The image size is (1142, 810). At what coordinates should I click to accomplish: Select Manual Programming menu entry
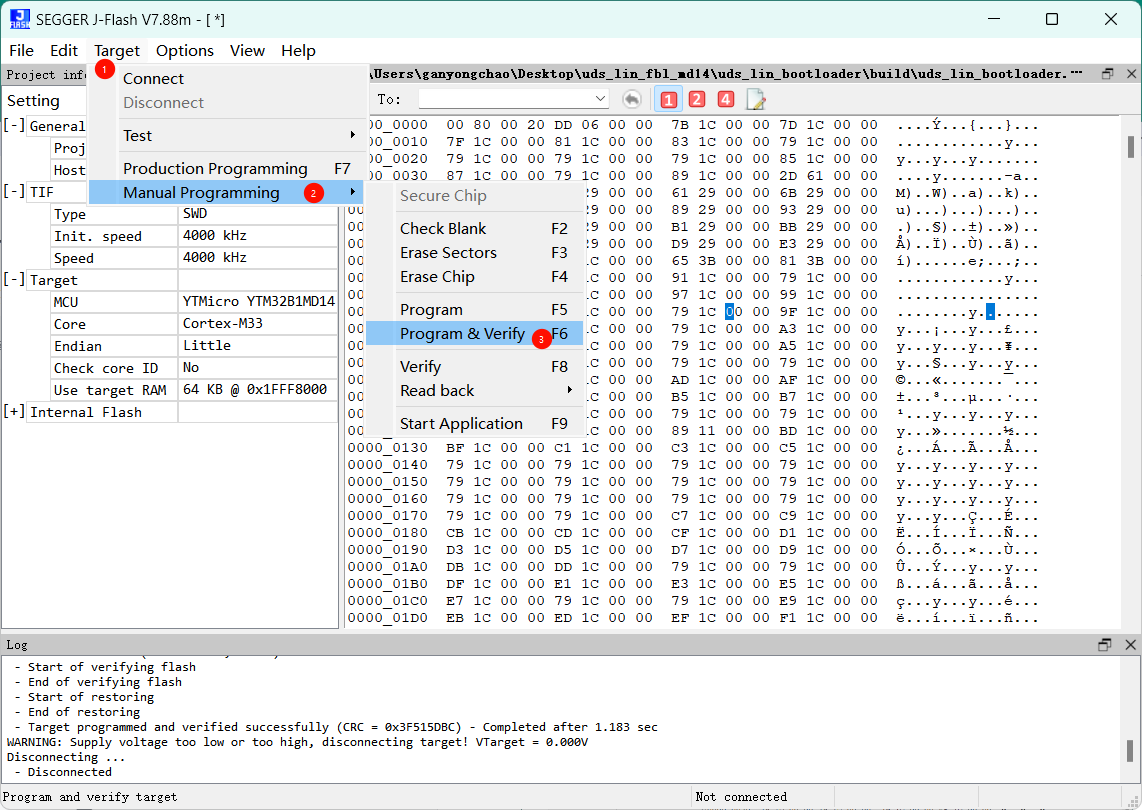click(226, 192)
